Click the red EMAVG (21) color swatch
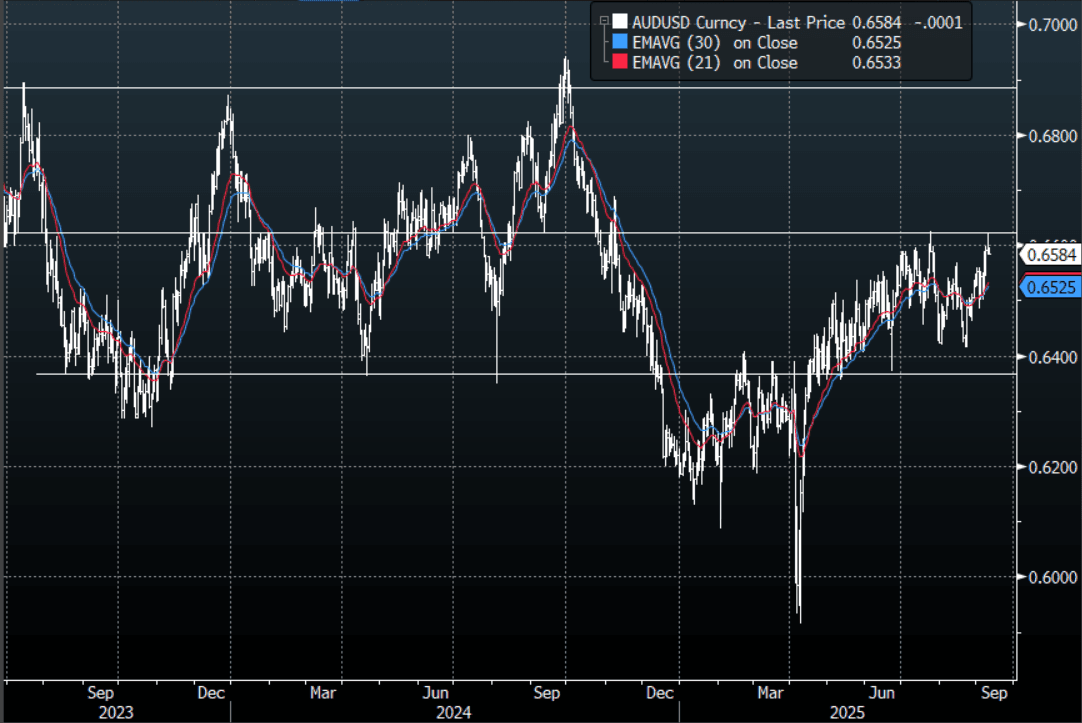The height and width of the screenshot is (723, 1082). (620, 62)
